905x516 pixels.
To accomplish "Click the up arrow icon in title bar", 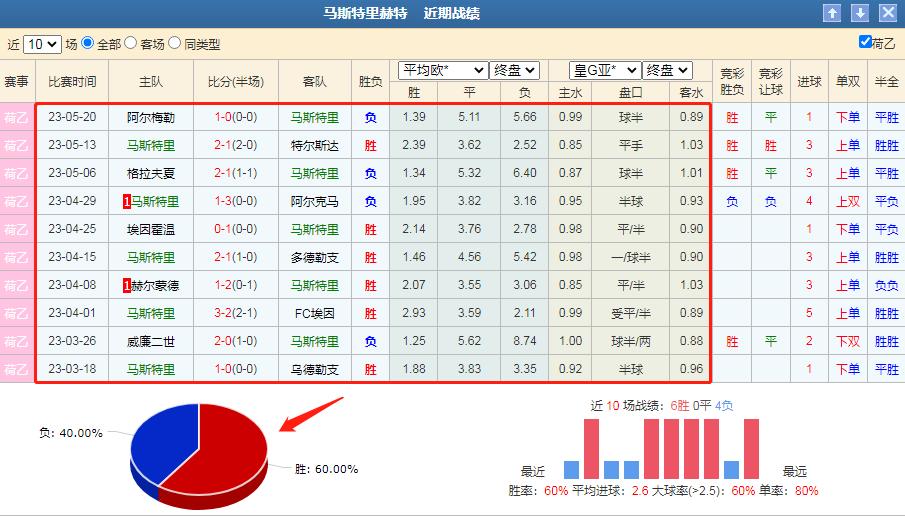I will point(832,13).
